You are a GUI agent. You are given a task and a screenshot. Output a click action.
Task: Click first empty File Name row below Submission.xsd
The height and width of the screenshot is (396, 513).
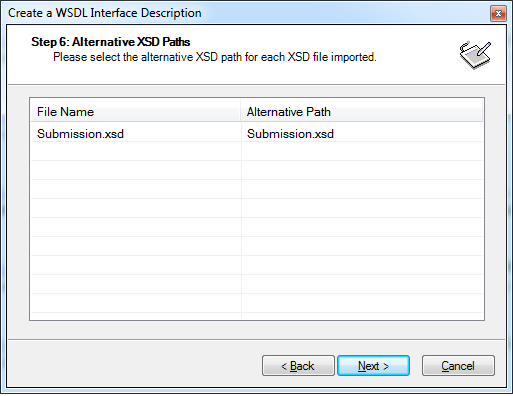coord(136,151)
